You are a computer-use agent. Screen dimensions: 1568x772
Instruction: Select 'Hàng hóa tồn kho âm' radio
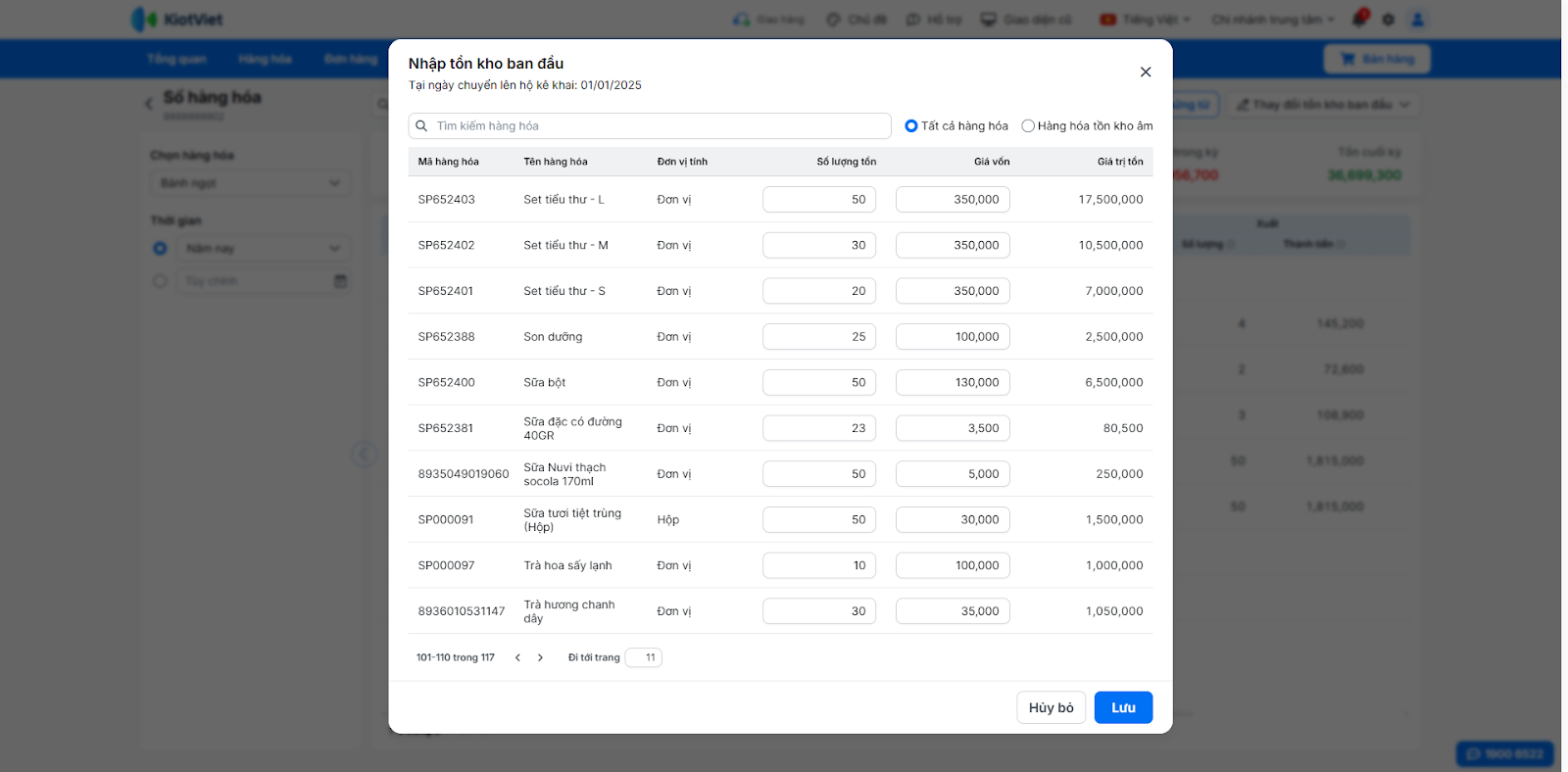[x=1028, y=125]
